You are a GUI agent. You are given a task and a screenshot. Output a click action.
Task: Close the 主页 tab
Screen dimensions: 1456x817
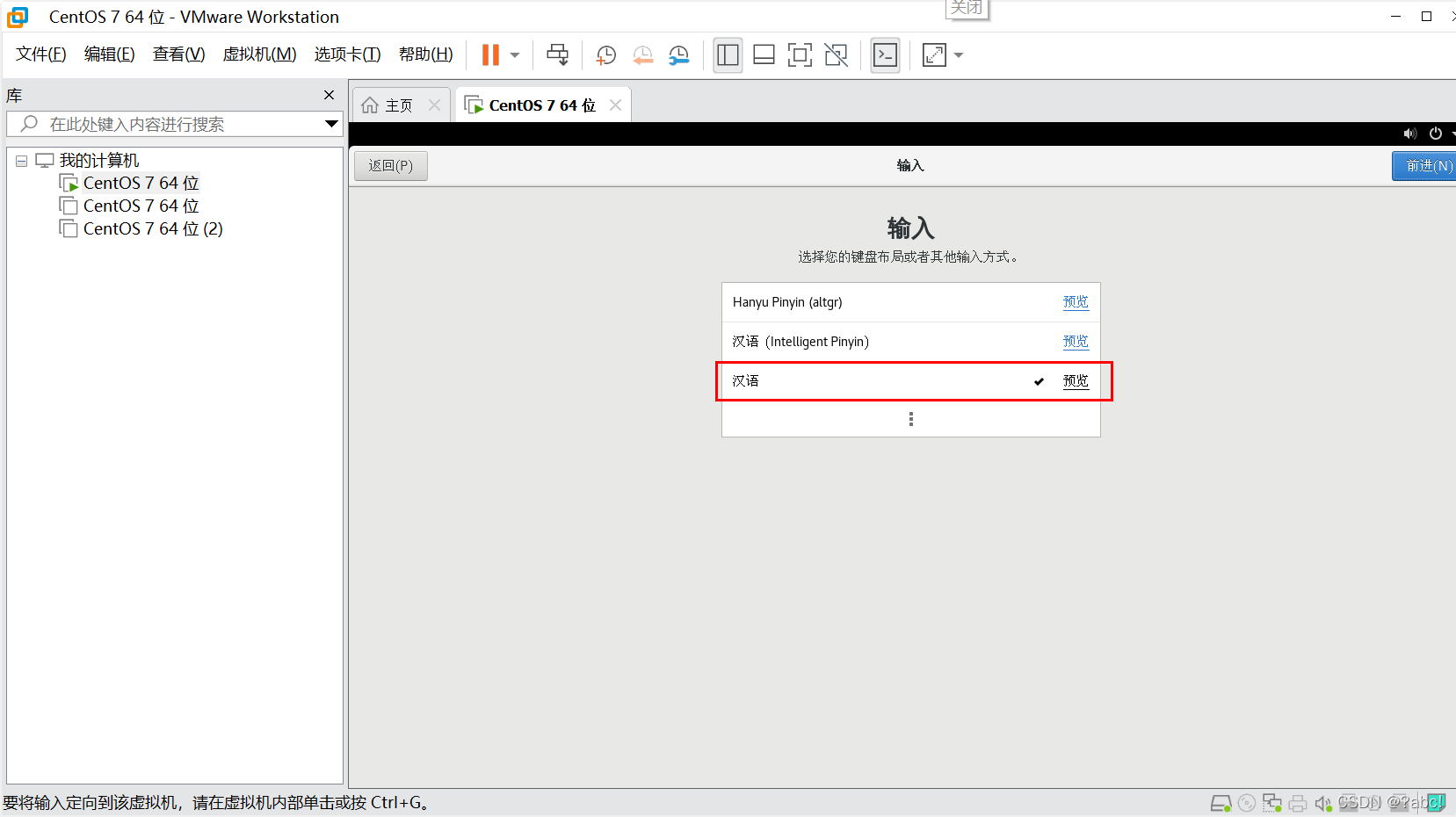coord(434,105)
